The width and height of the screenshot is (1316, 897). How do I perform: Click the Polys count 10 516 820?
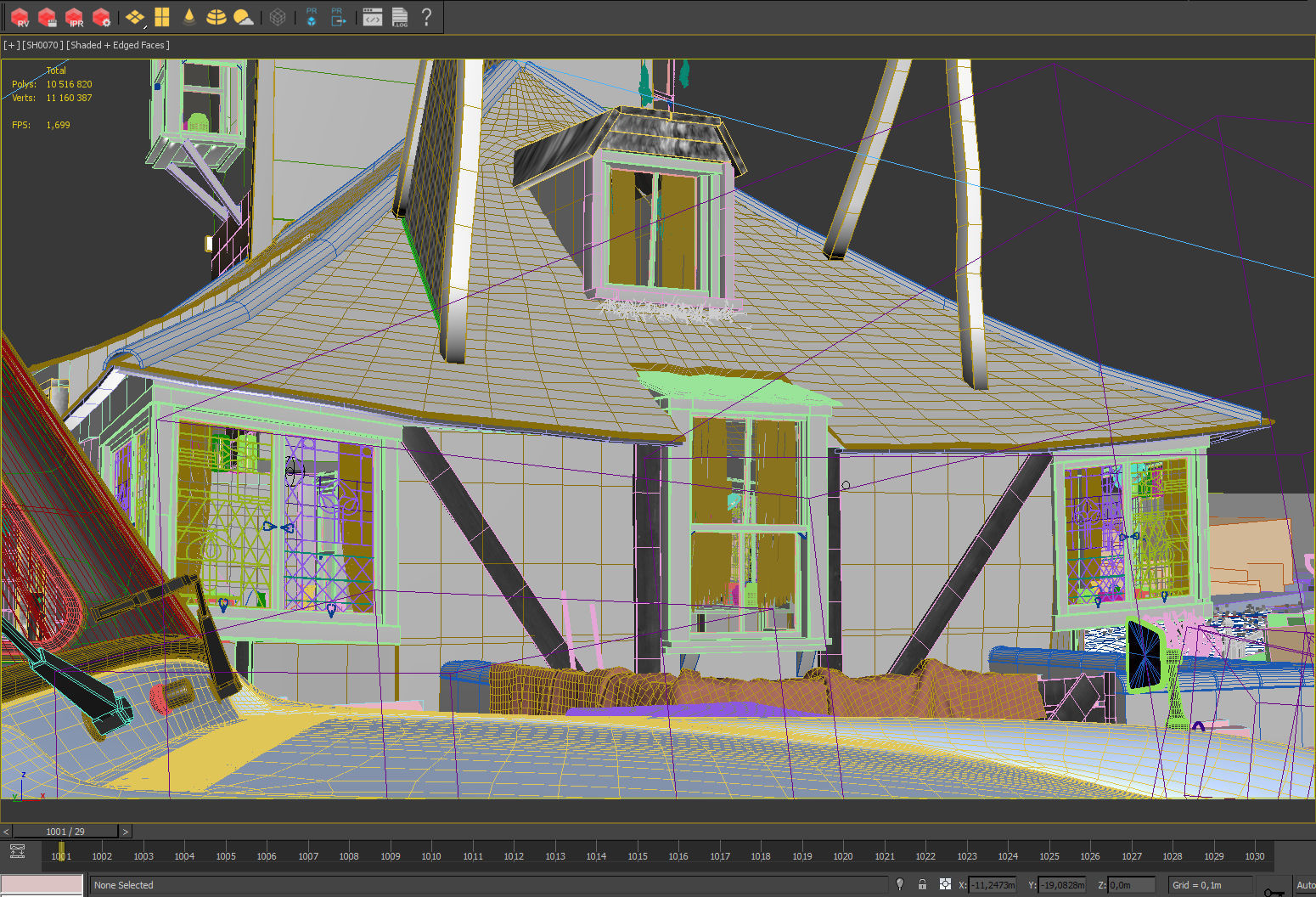point(69,84)
